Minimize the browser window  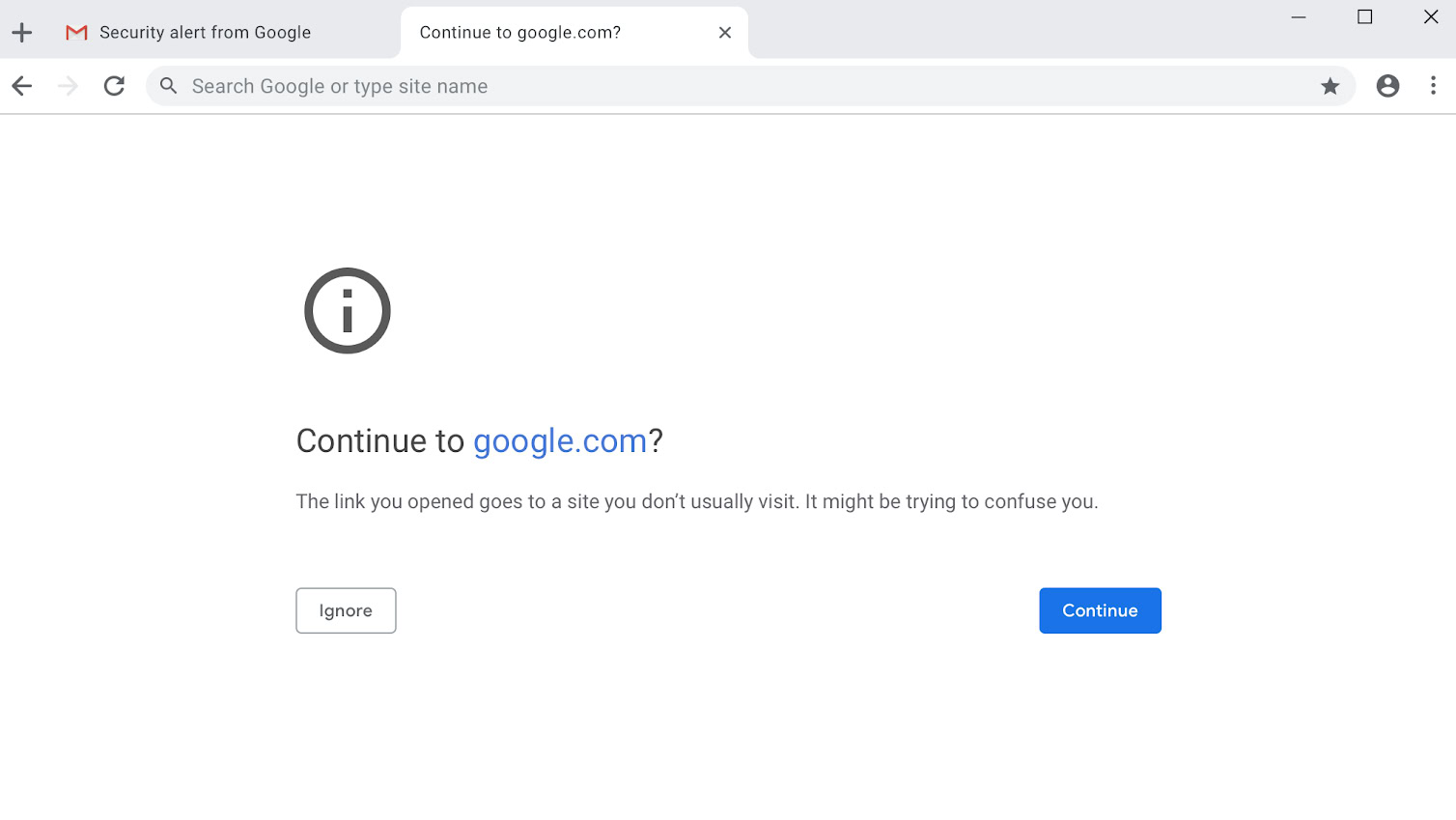[x=1299, y=17]
